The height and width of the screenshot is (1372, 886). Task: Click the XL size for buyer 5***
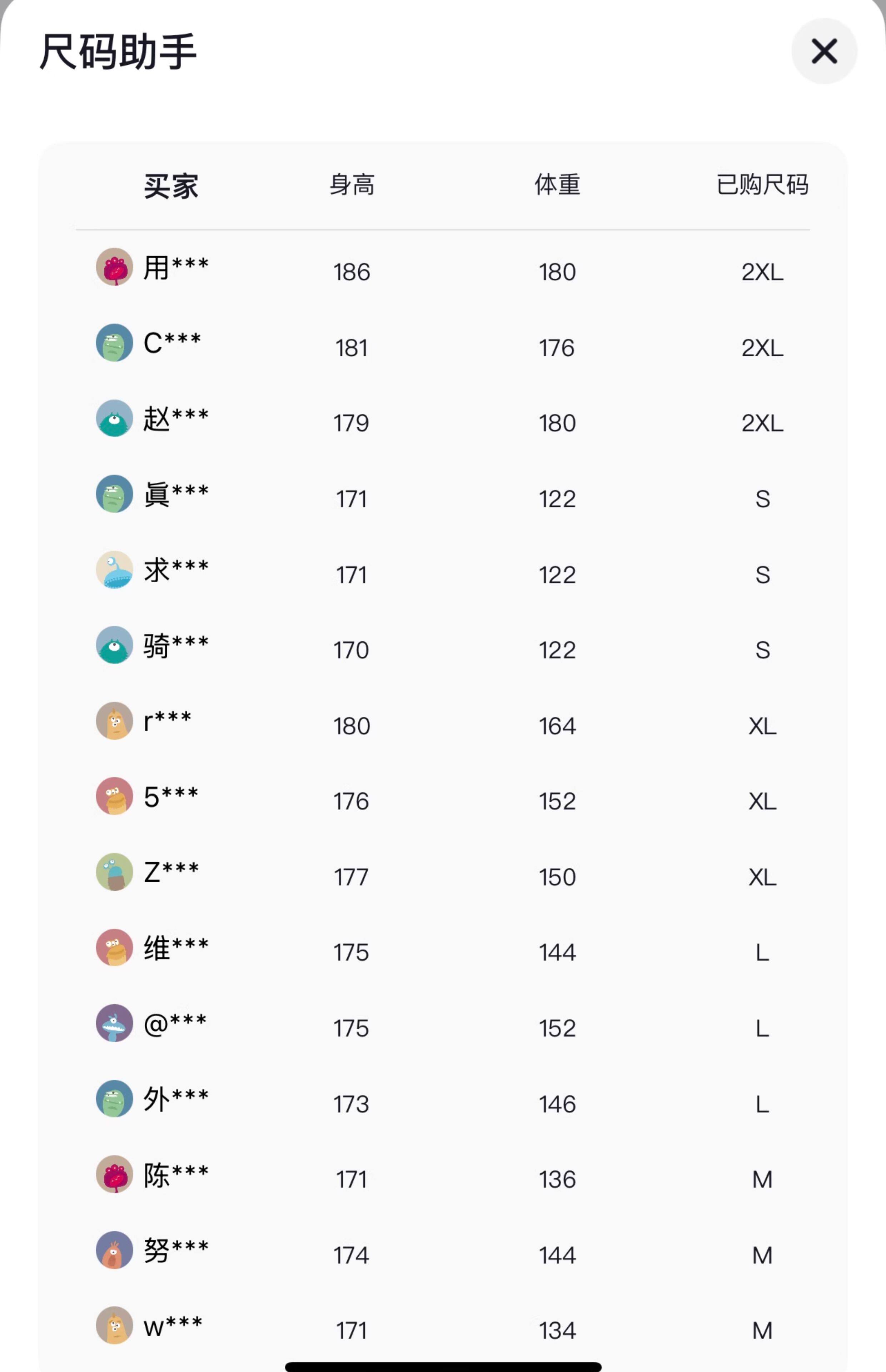pos(762,801)
